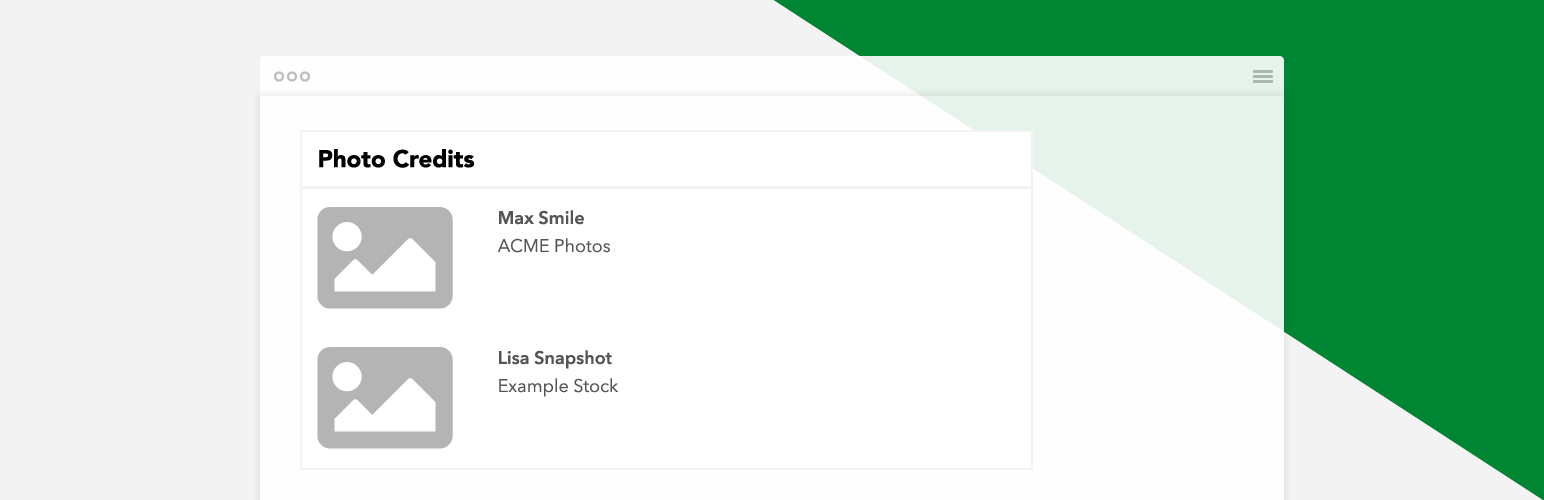
Task: Select the image placeholder beside Lisa Snapshot
Action: [385, 398]
